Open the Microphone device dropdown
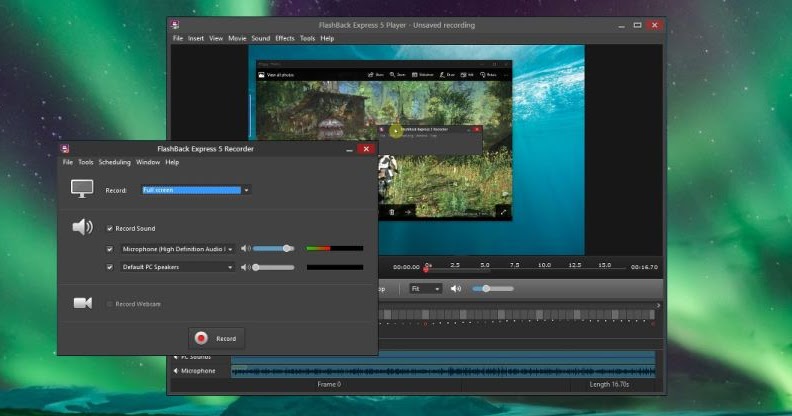The width and height of the screenshot is (792, 416). coord(177,249)
